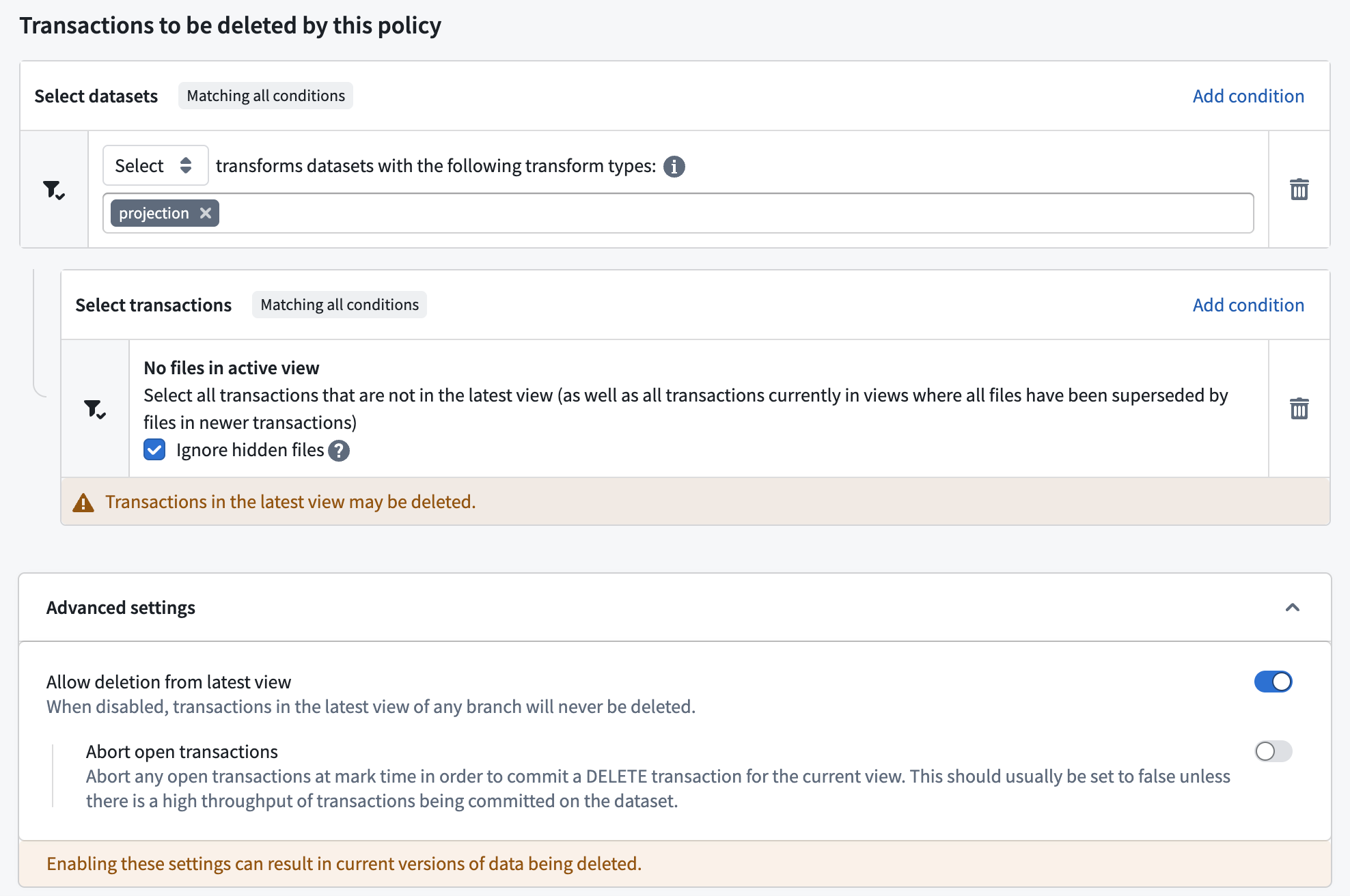This screenshot has width=1350, height=896.
Task: Click 'Enabling these settings can result' warning text
Action: click(344, 864)
